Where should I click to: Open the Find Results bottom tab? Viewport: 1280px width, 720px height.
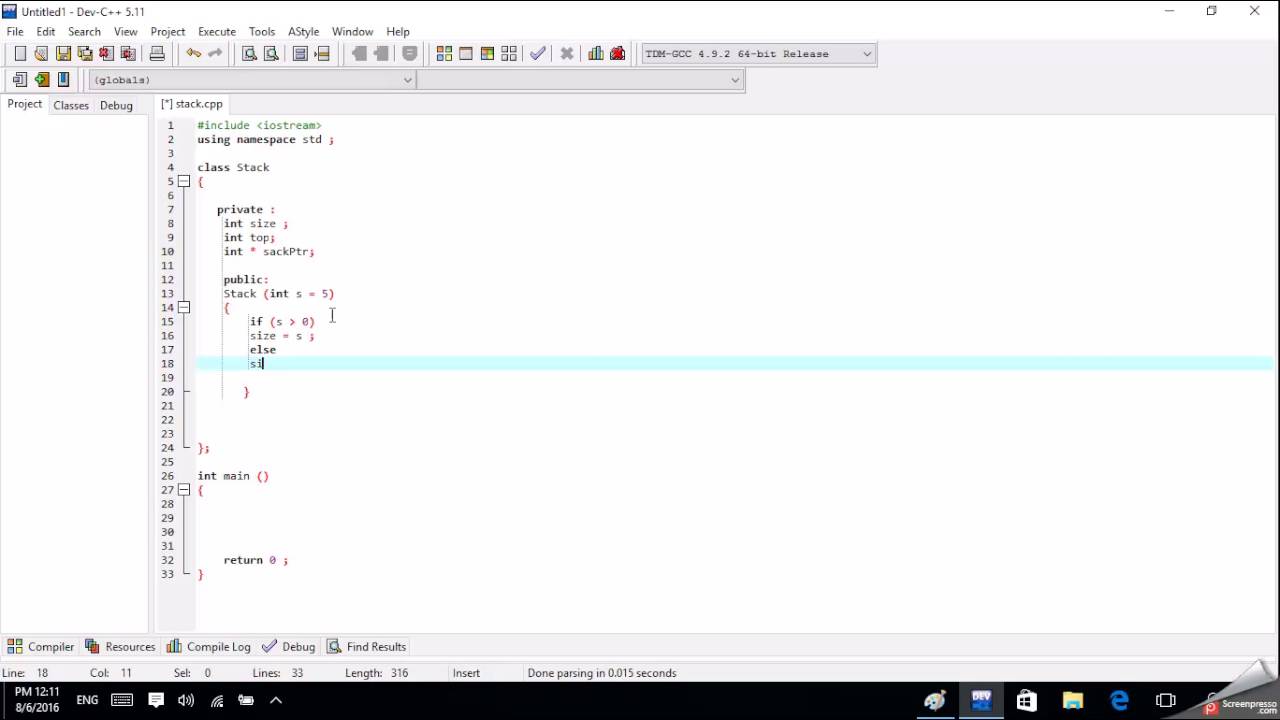tap(367, 647)
